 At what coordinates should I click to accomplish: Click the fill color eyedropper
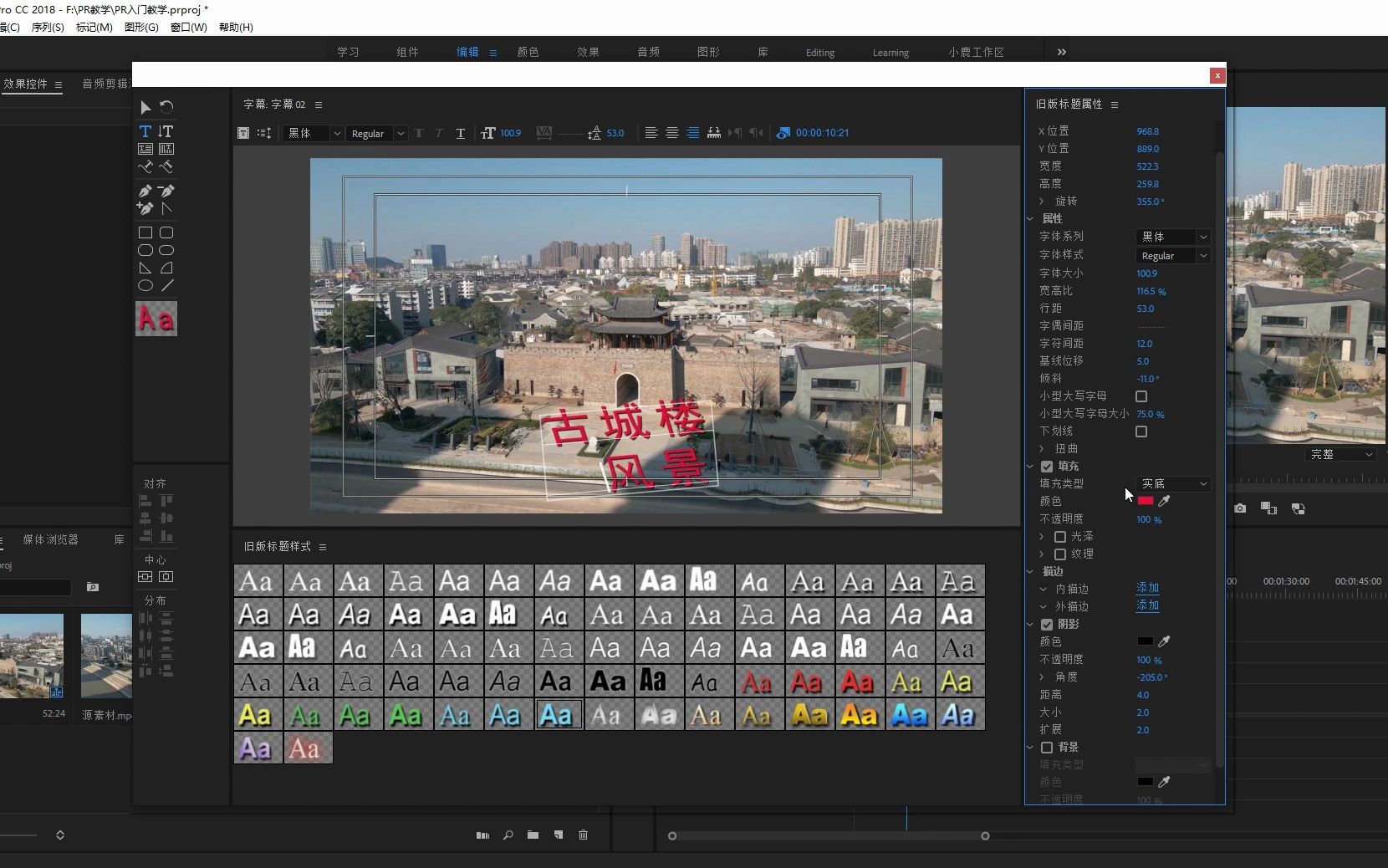tap(1164, 501)
